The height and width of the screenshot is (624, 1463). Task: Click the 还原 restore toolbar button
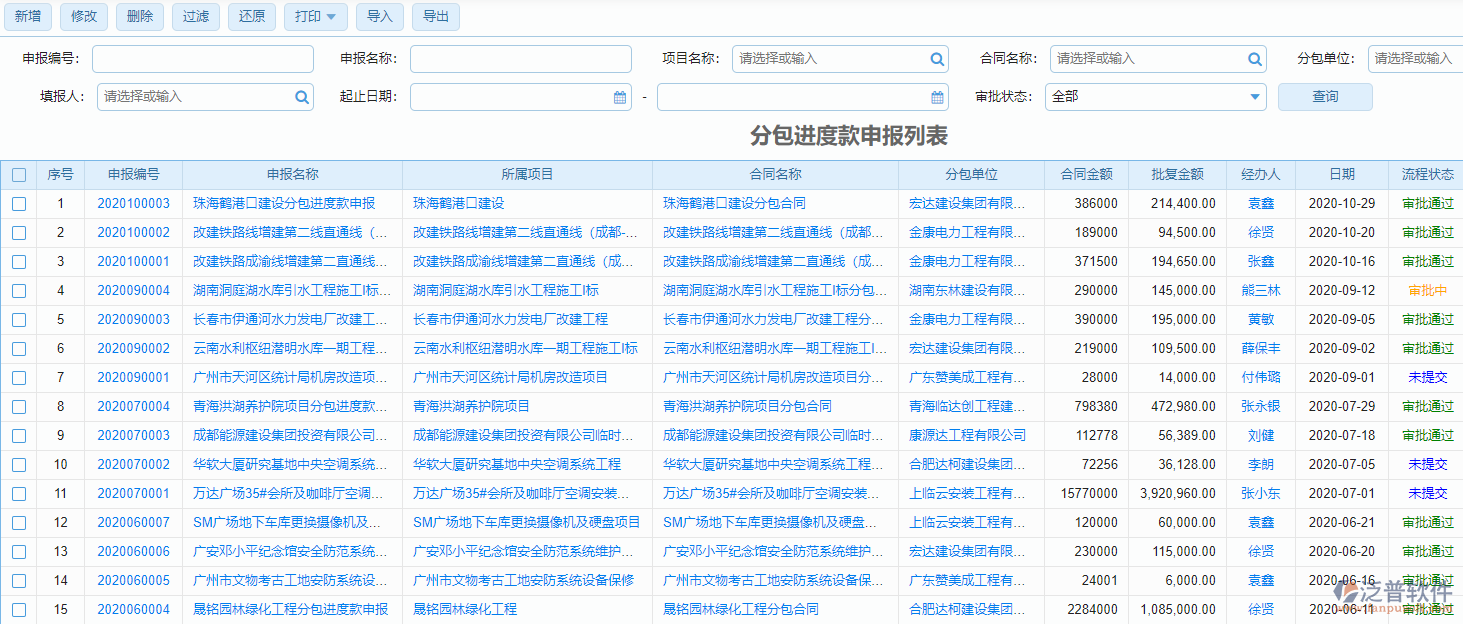(251, 17)
